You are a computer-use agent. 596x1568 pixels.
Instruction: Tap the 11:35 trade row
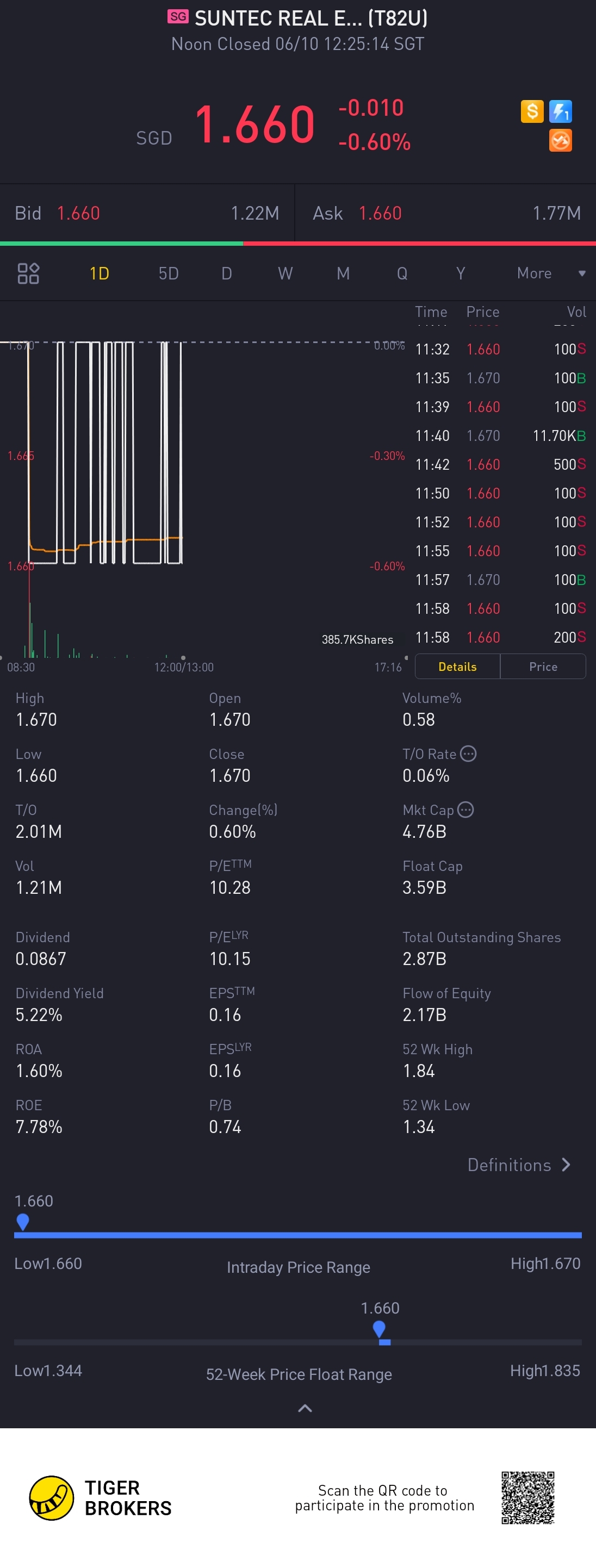[500, 378]
